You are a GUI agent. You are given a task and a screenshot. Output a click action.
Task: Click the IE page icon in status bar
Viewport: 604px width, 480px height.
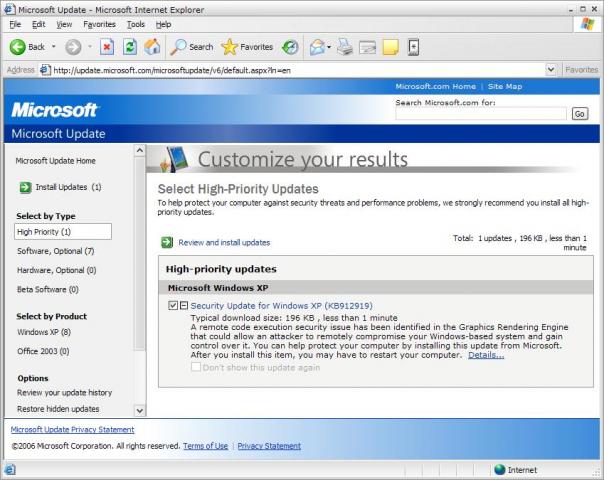click(10, 470)
